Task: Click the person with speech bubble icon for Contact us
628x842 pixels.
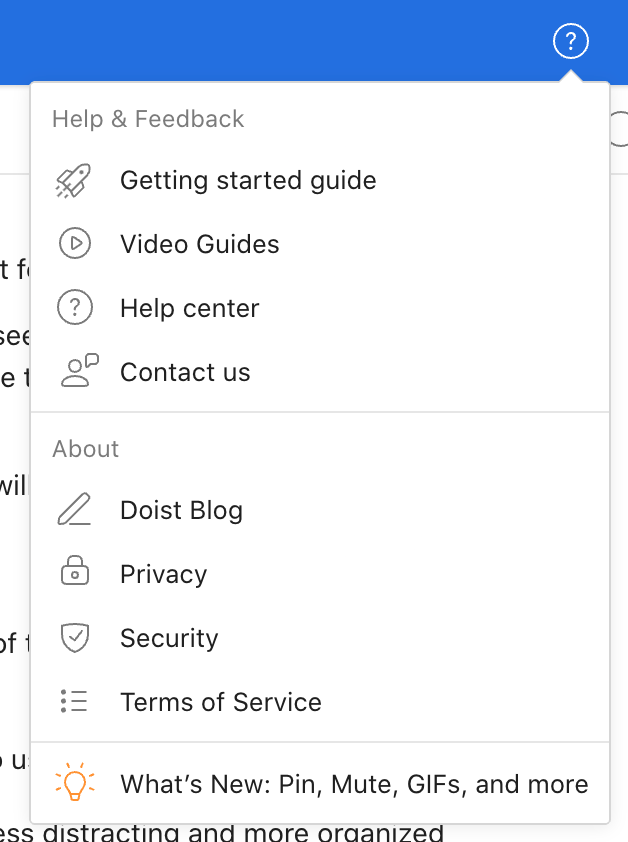Action: coord(78,371)
